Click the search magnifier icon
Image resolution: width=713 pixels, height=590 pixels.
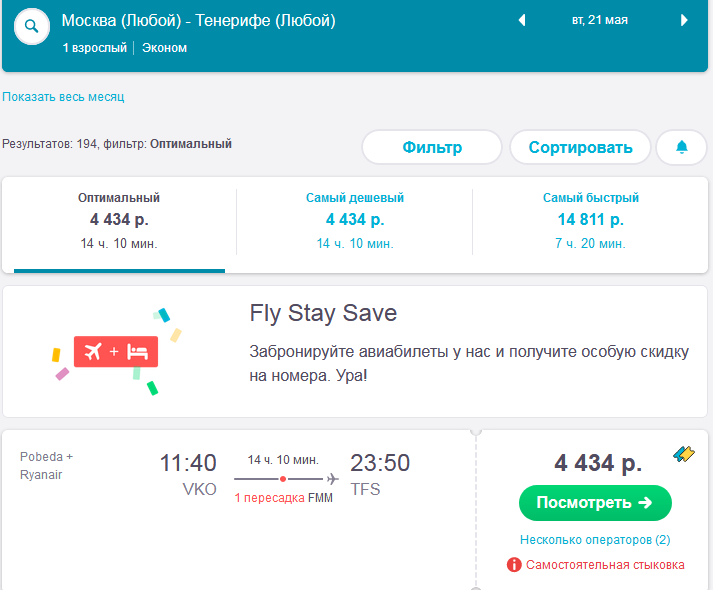point(33,27)
